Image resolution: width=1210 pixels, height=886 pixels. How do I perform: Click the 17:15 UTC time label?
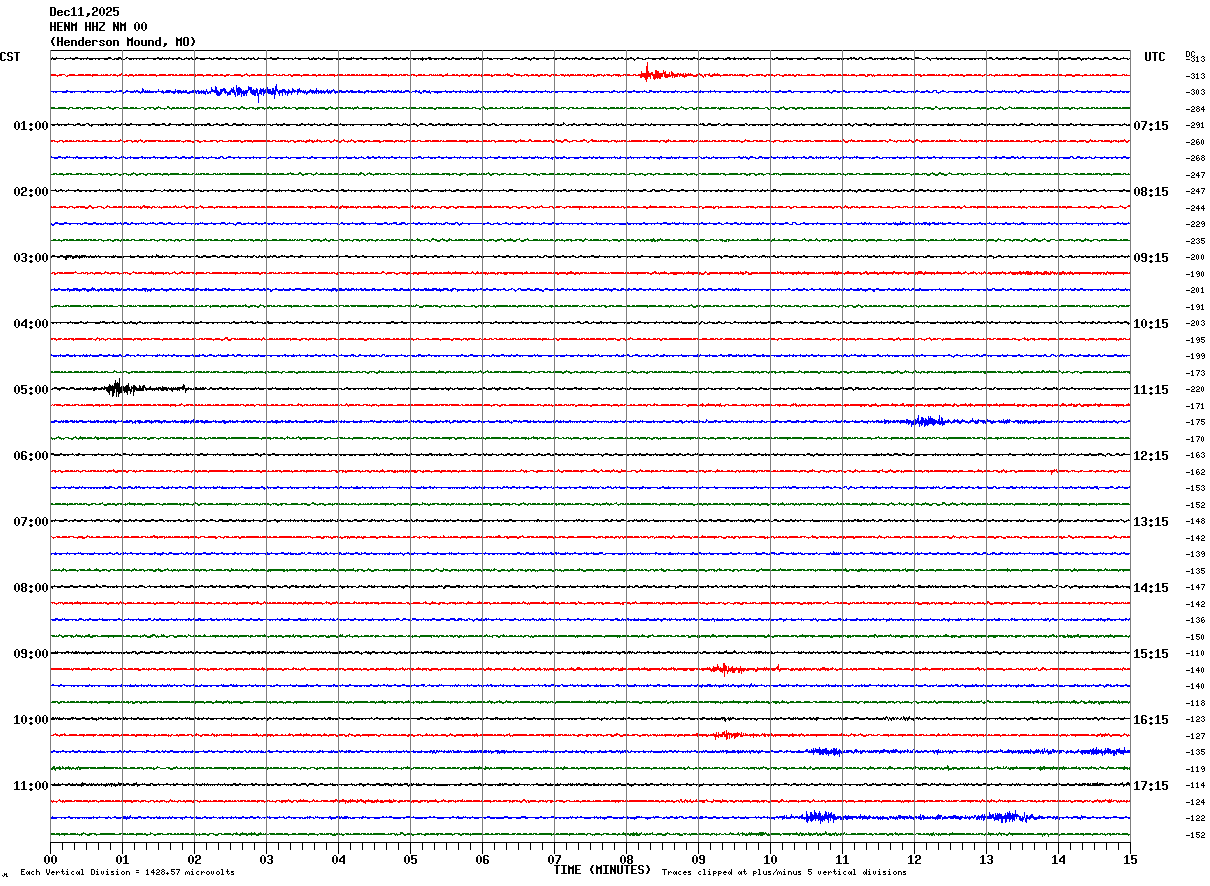pyautogui.click(x=1150, y=785)
